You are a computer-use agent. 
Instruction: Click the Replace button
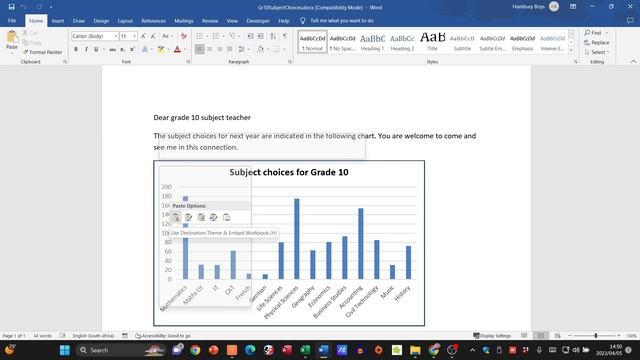pos(597,42)
